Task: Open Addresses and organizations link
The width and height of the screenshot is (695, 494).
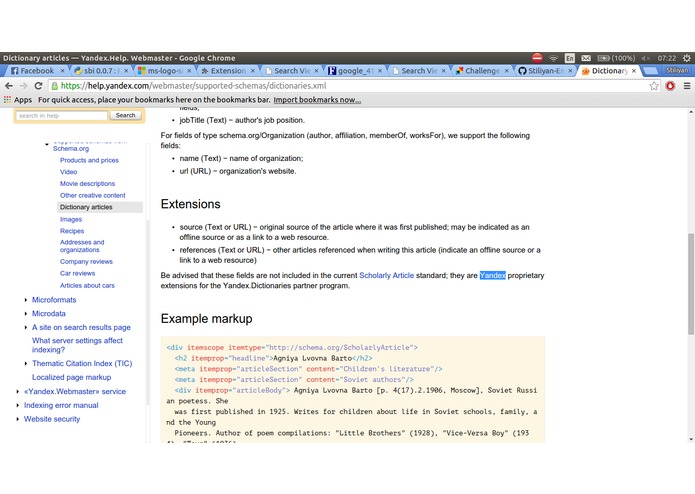Action: point(82,246)
